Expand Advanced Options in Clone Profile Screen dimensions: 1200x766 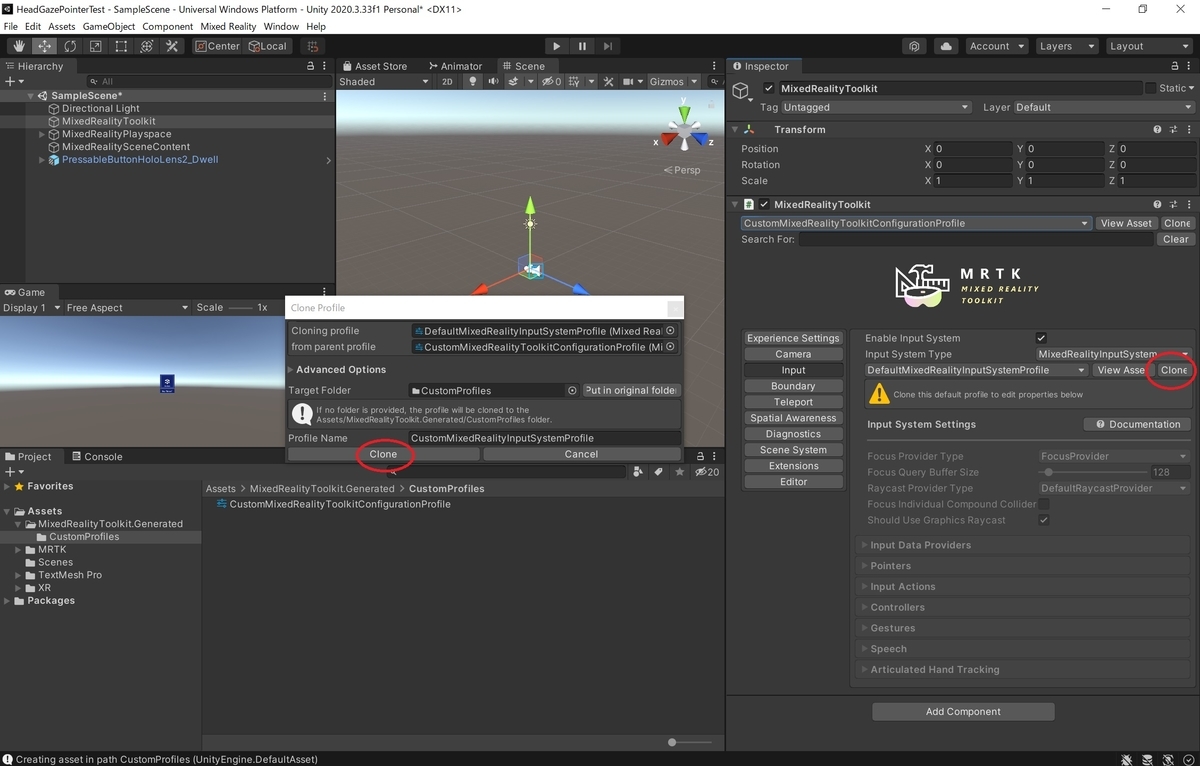[x=340, y=370]
